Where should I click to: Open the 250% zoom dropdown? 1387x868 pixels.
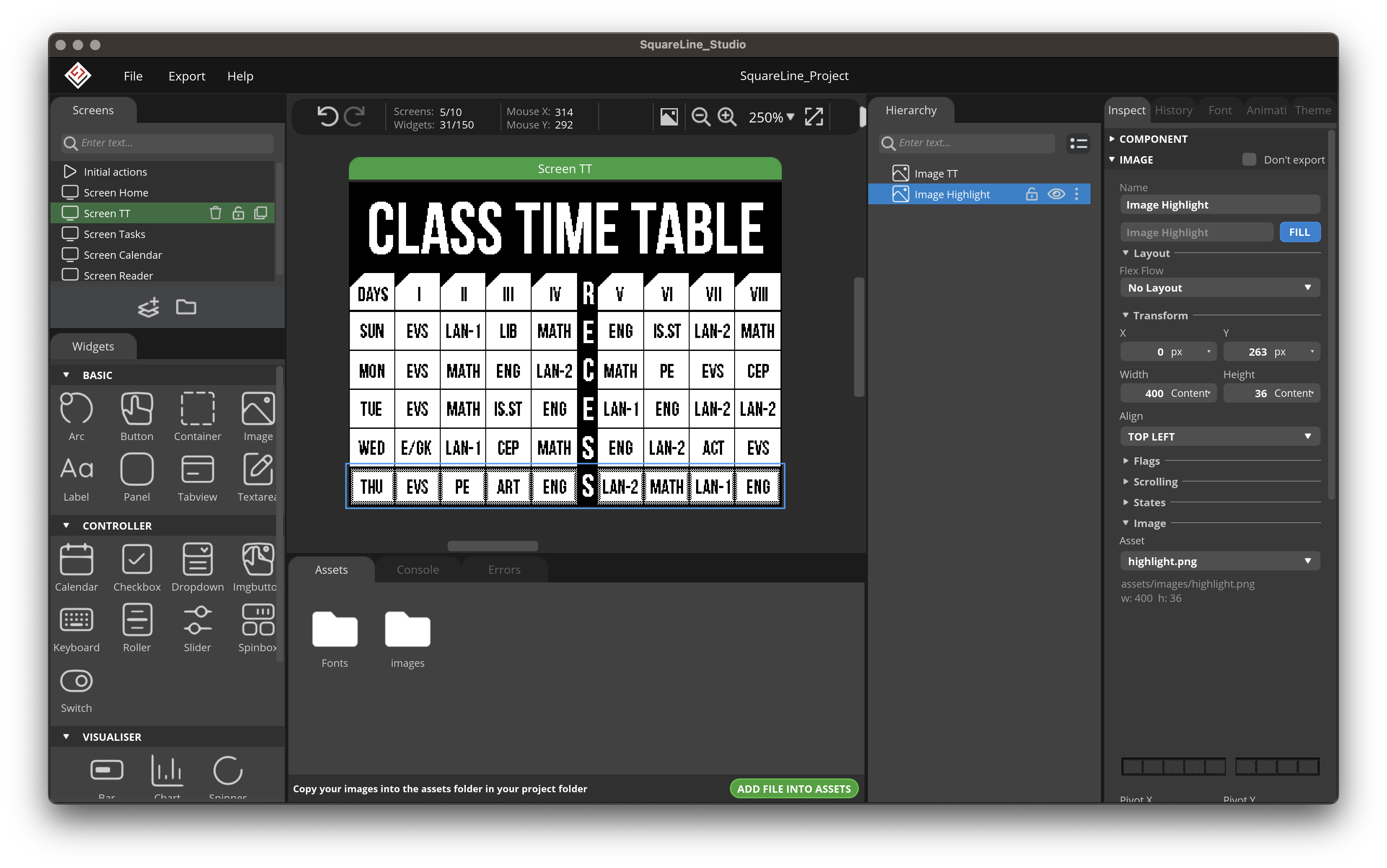(771, 117)
